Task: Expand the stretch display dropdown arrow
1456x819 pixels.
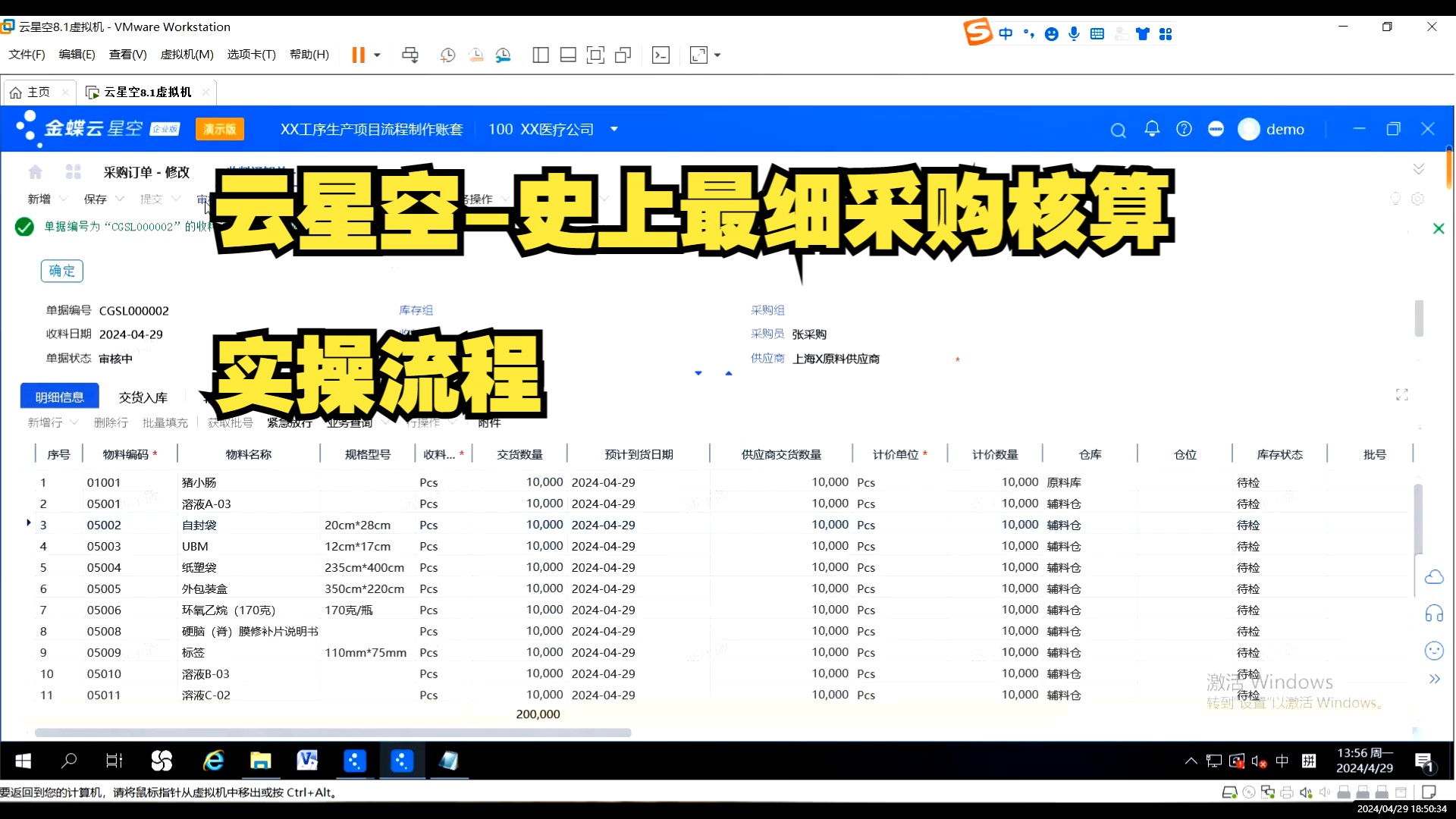Action: pos(717,55)
